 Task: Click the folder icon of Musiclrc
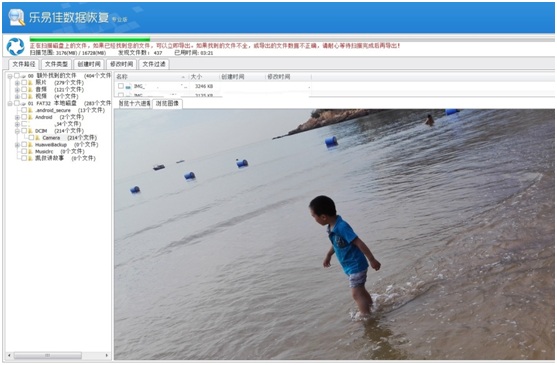[31, 151]
